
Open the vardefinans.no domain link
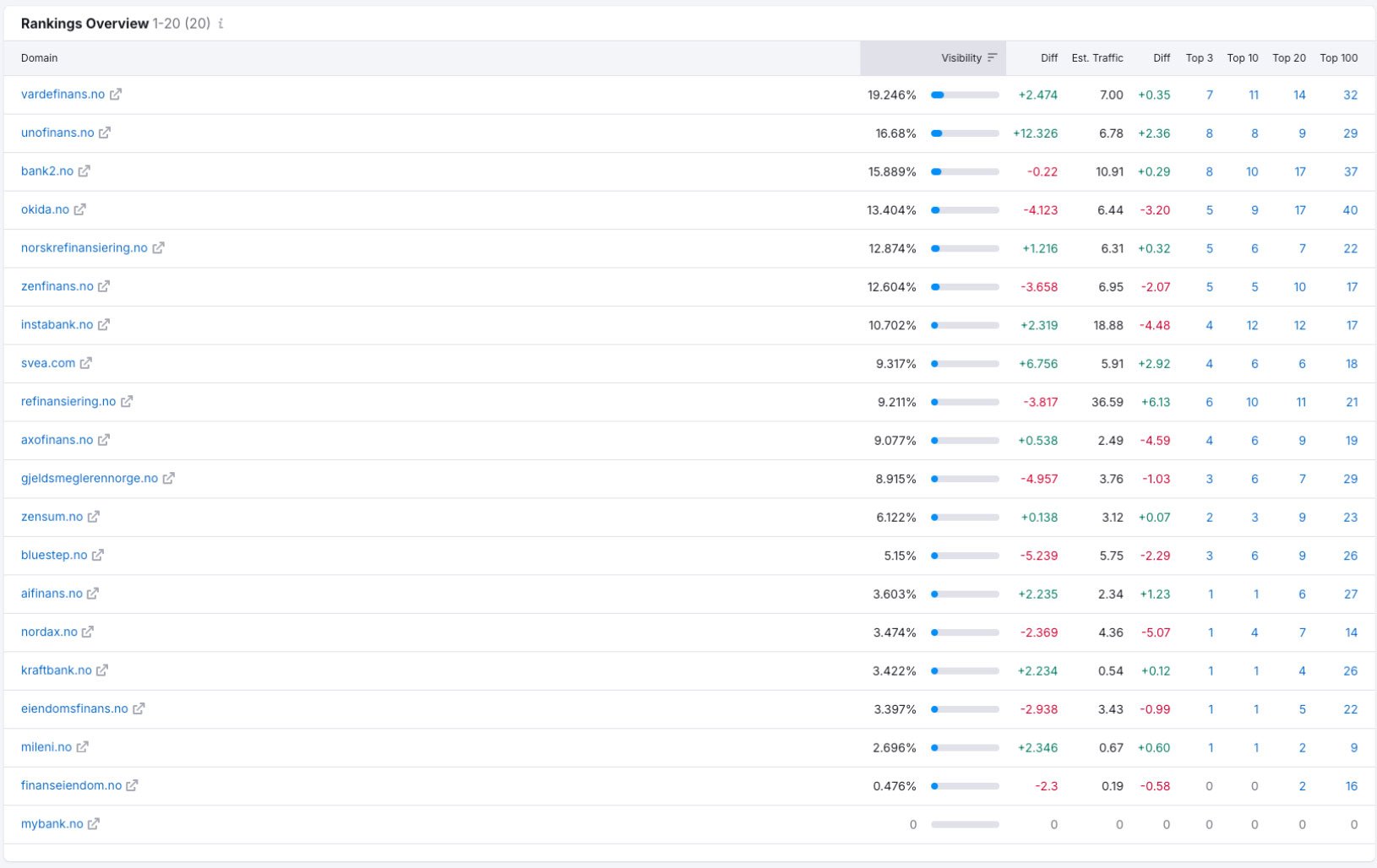pyautogui.click(x=63, y=95)
